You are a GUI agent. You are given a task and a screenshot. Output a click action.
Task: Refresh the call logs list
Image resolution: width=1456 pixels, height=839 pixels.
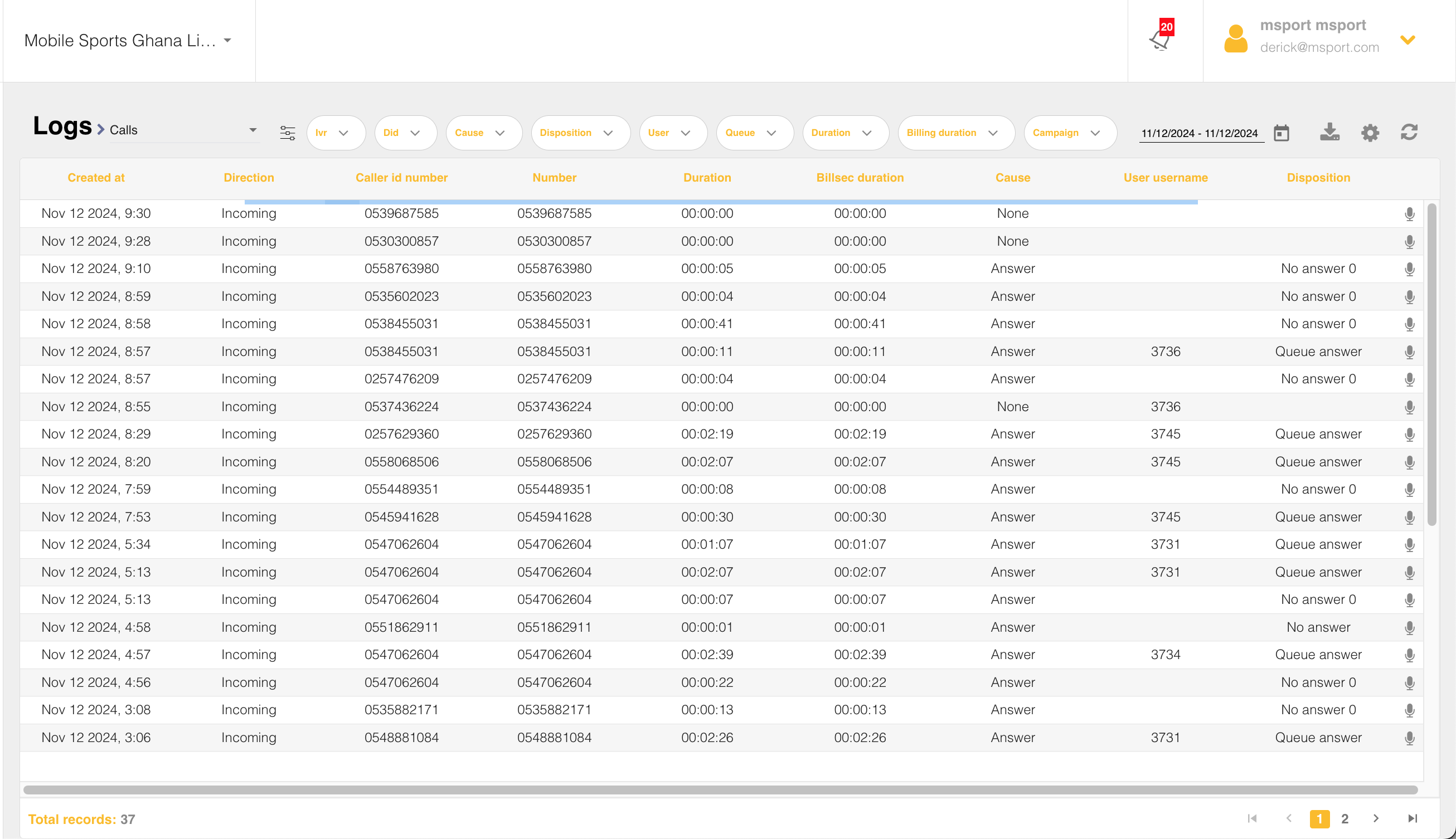(x=1409, y=133)
